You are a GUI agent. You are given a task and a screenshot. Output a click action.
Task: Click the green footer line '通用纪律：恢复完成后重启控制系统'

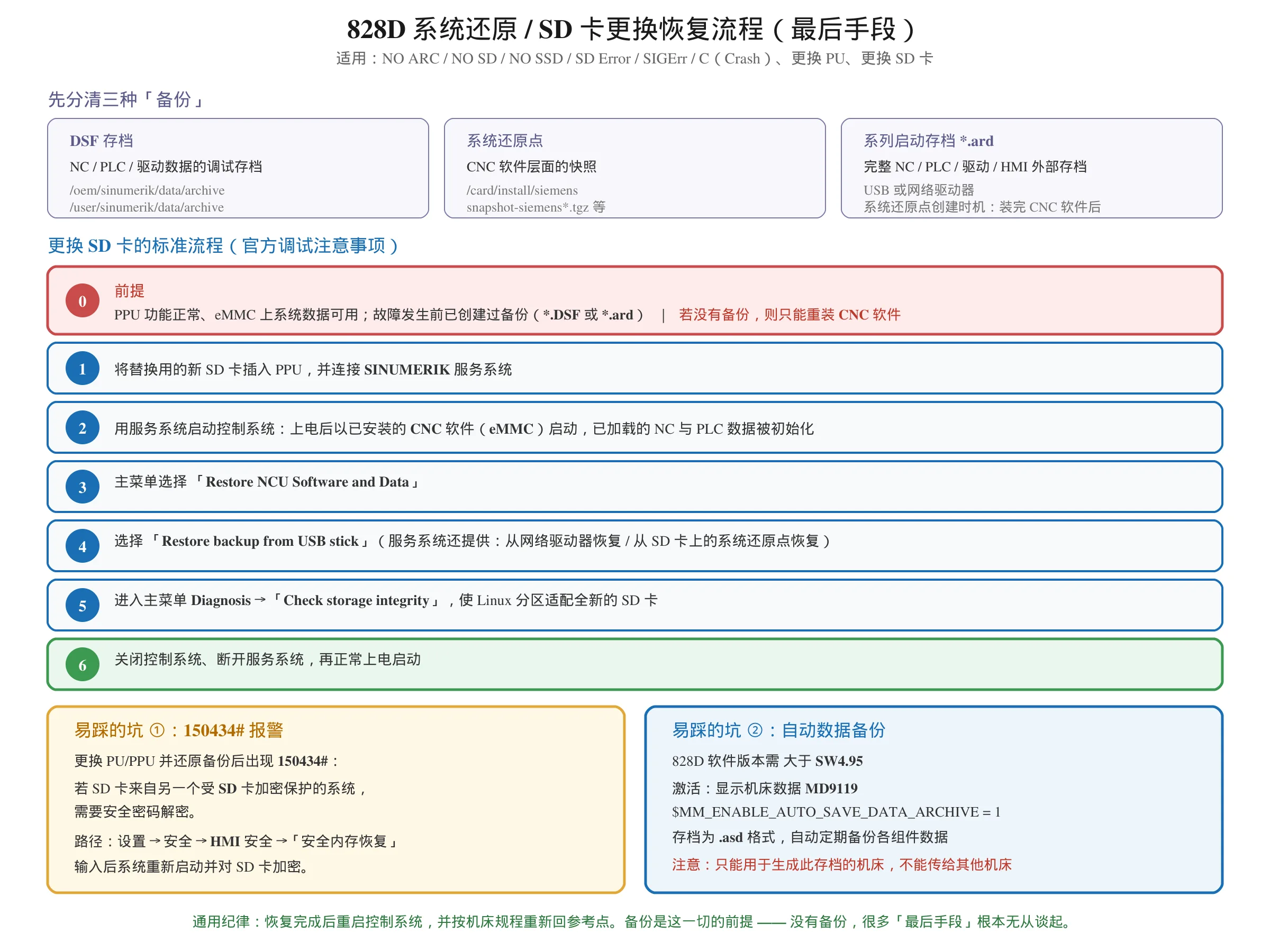click(307, 921)
